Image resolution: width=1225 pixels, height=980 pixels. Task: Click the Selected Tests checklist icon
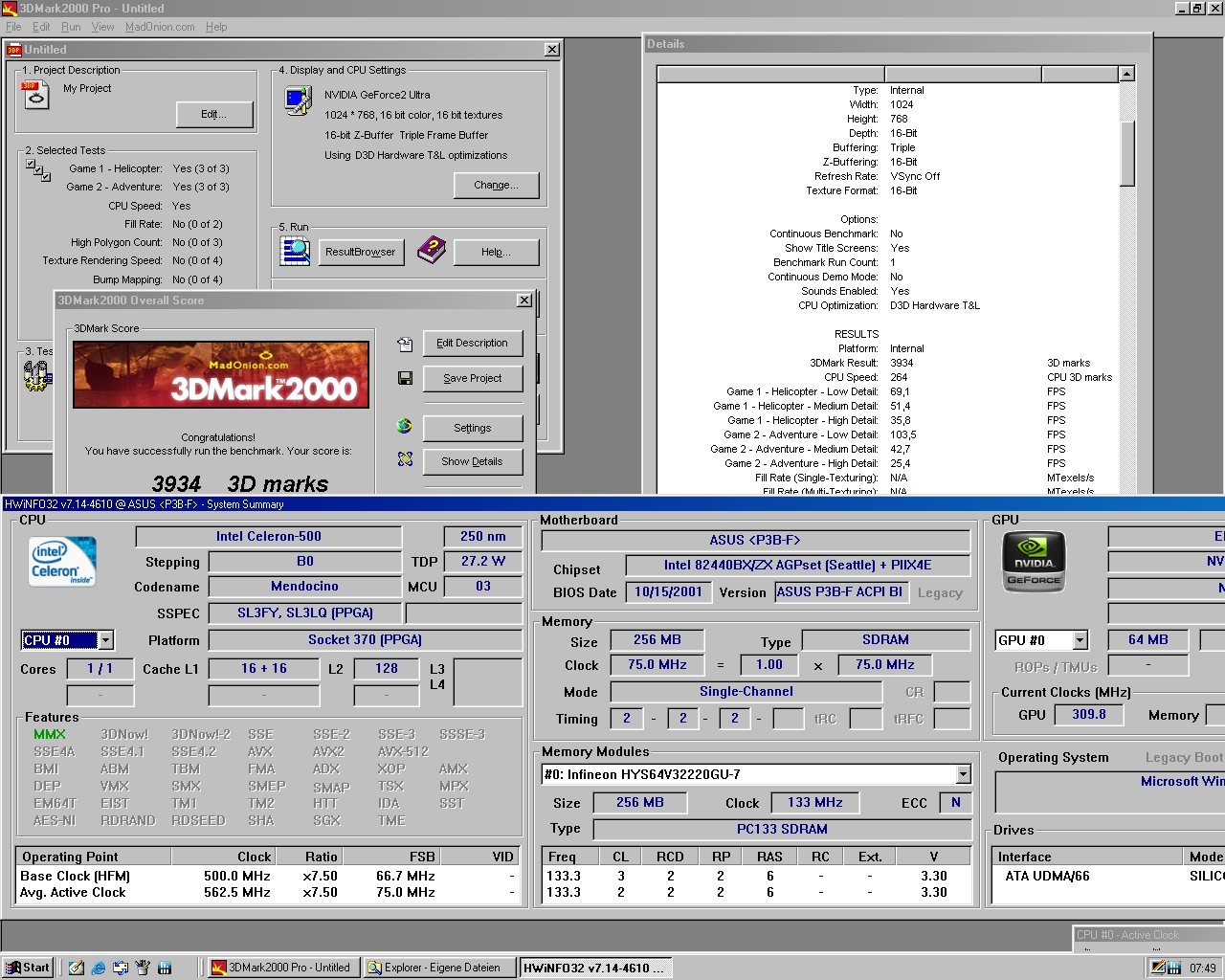pyautogui.click(x=38, y=171)
